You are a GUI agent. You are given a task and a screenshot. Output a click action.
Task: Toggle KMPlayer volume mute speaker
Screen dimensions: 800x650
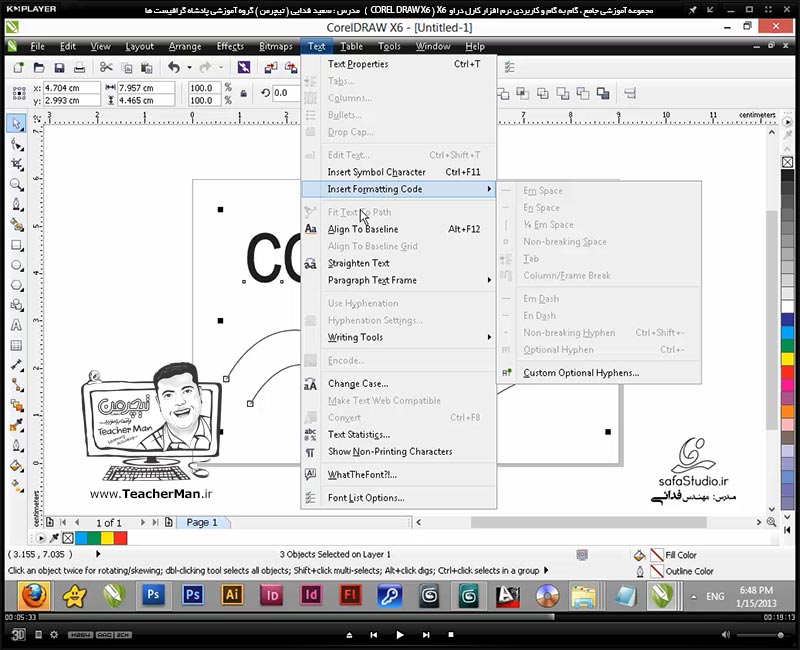[726, 635]
